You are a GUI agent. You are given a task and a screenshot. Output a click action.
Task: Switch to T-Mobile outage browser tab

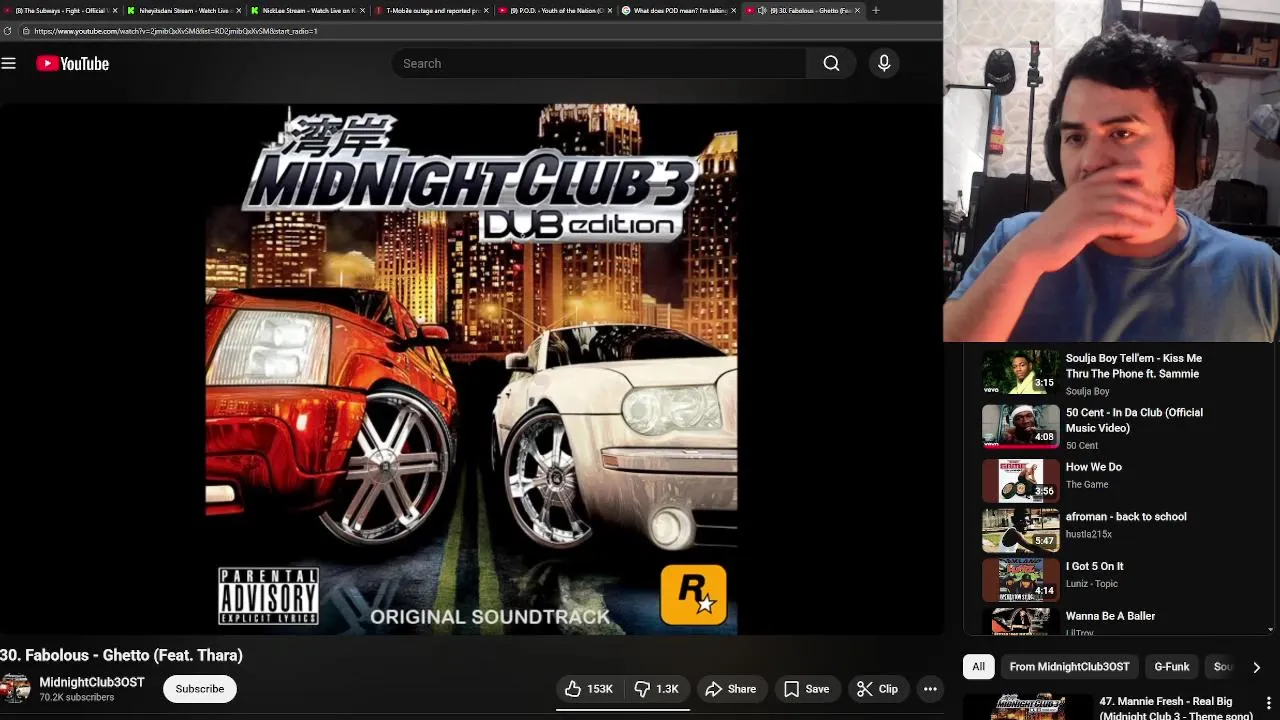pos(431,10)
